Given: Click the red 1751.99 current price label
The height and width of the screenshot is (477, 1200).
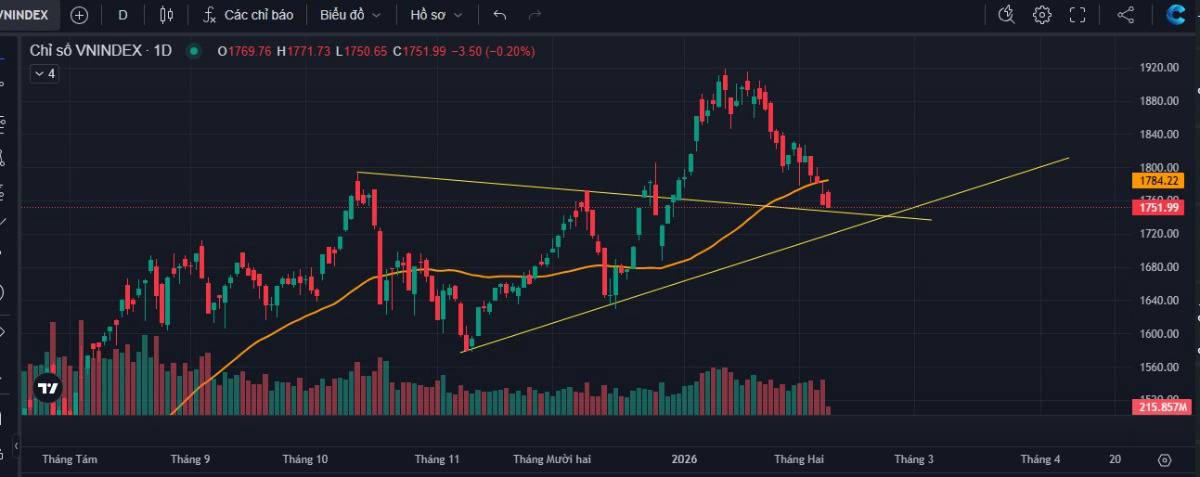Looking at the screenshot, I should pyautogui.click(x=1159, y=207).
